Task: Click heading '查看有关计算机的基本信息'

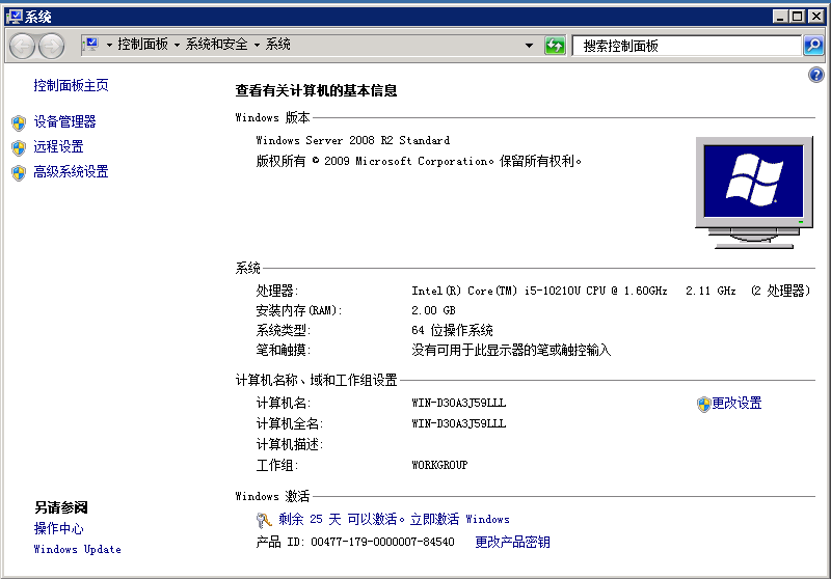Action: tap(316, 91)
